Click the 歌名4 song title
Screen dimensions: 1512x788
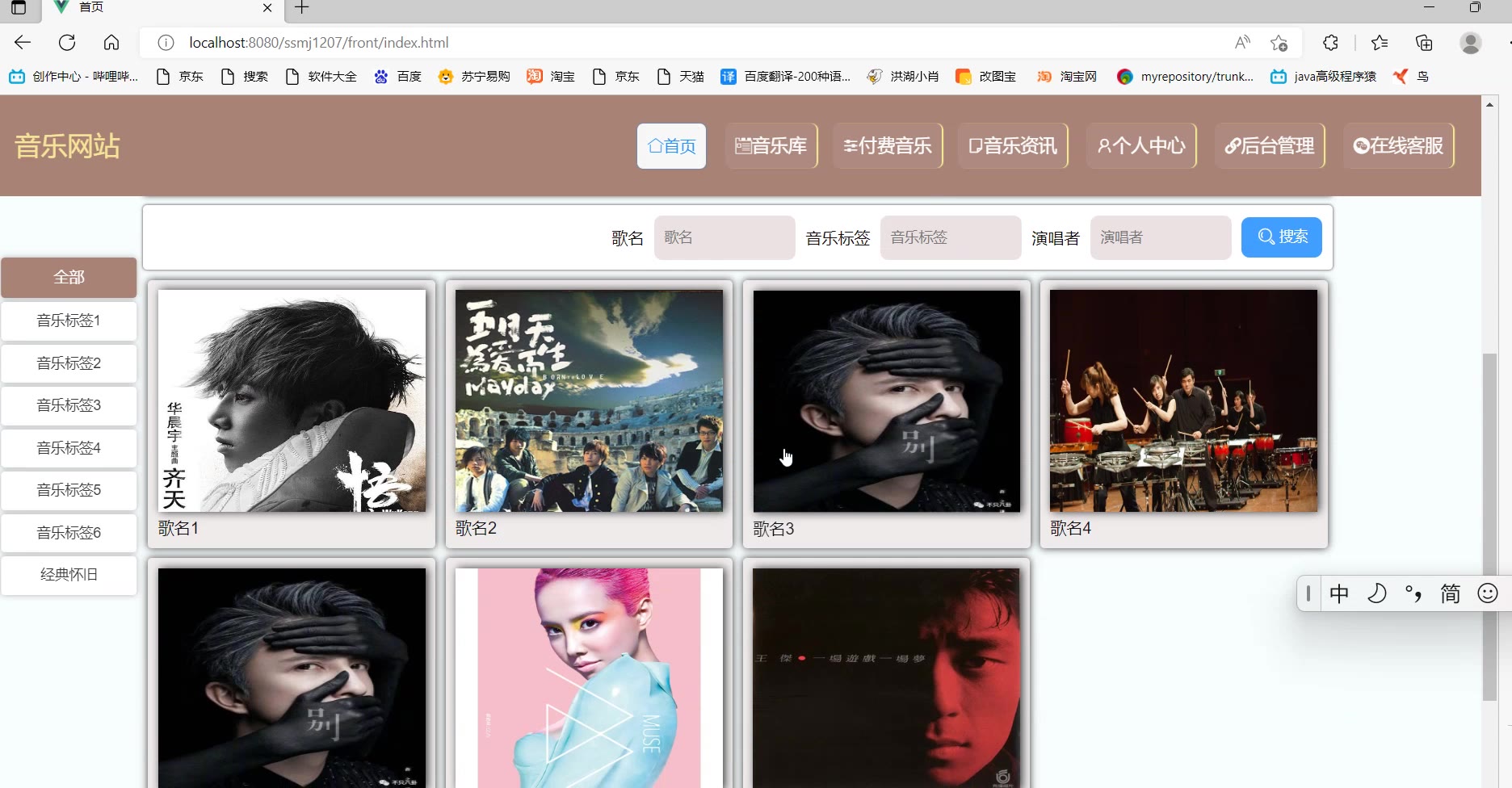(x=1070, y=529)
